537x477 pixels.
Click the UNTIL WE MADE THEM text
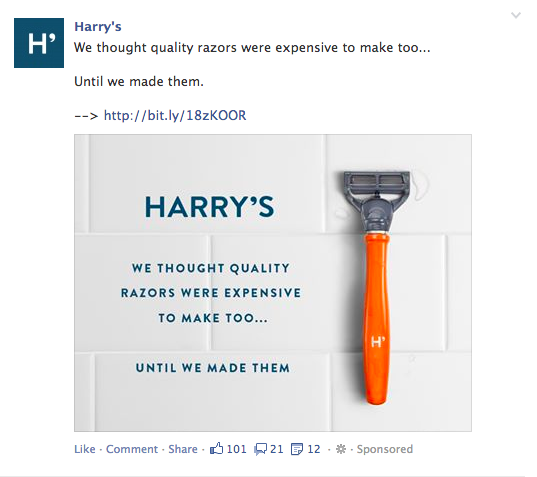[213, 368]
